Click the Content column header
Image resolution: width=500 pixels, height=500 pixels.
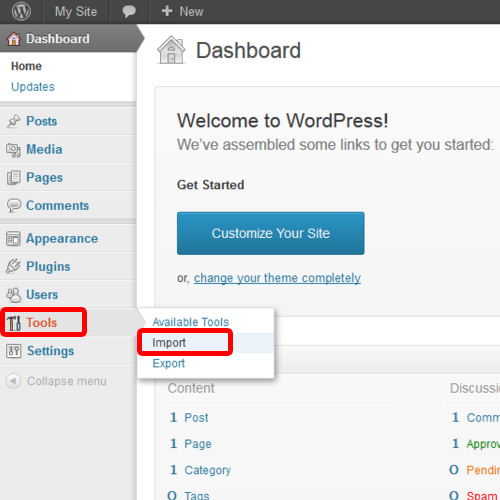pyautogui.click(x=191, y=388)
